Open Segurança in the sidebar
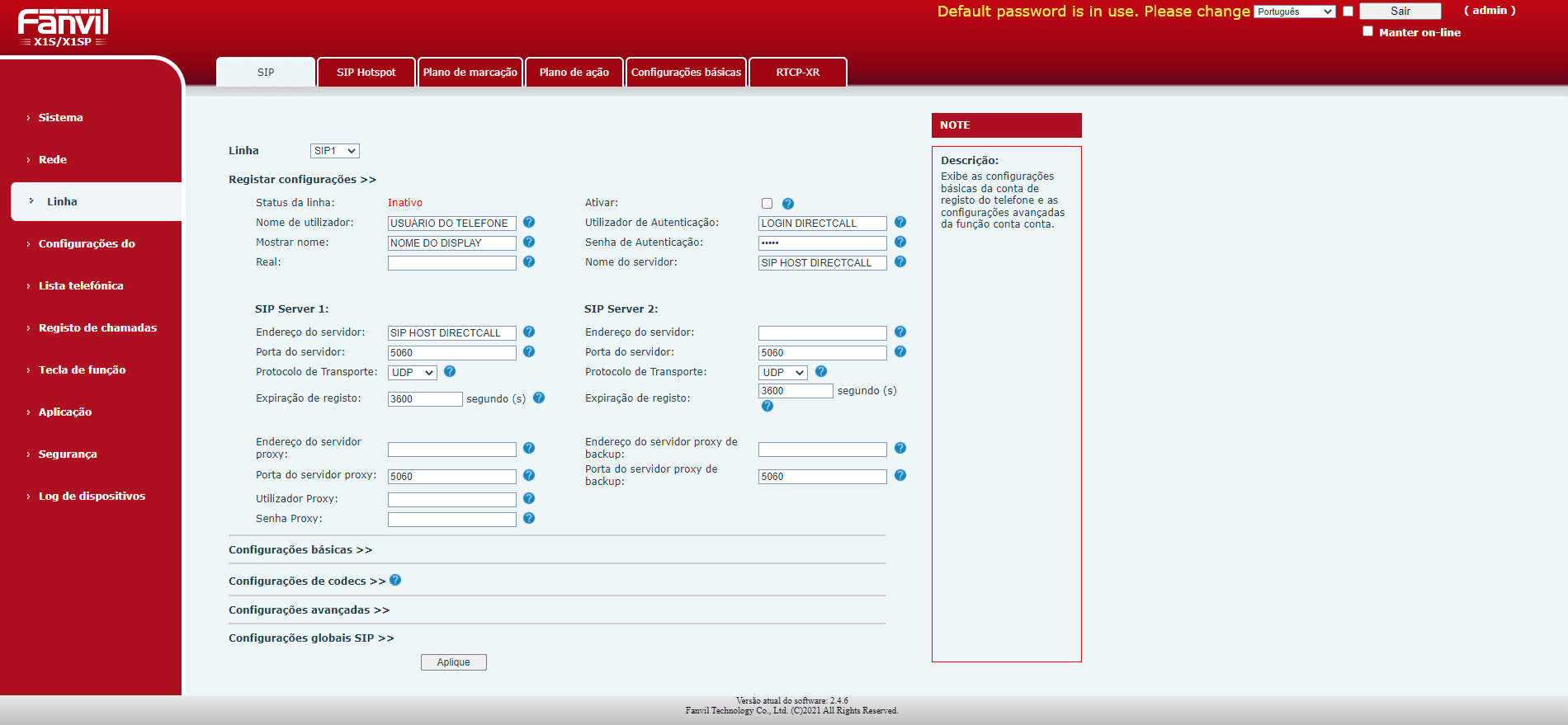Screen dimensions: 1568x725 tap(68, 454)
